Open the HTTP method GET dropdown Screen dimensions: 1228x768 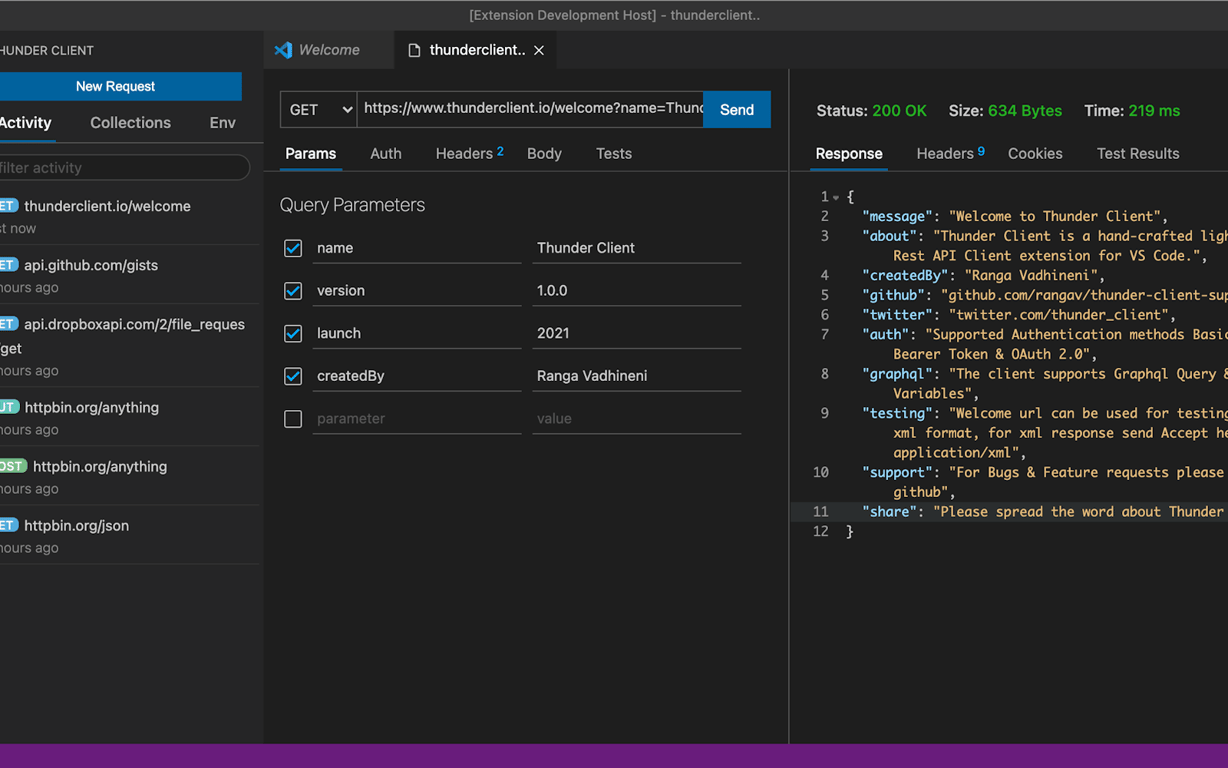coord(318,110)
